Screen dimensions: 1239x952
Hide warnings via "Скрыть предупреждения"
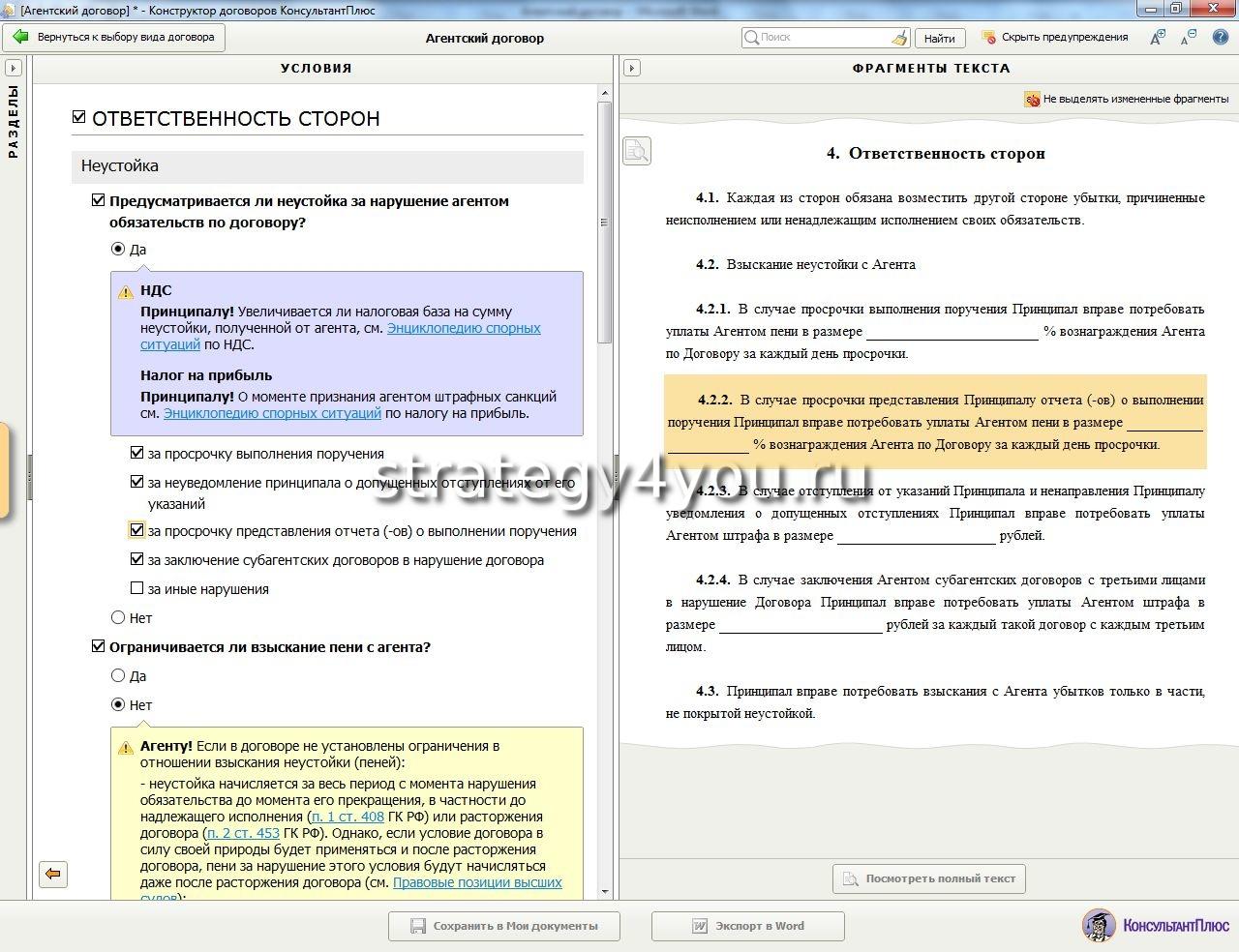(x=1054, y=38)
